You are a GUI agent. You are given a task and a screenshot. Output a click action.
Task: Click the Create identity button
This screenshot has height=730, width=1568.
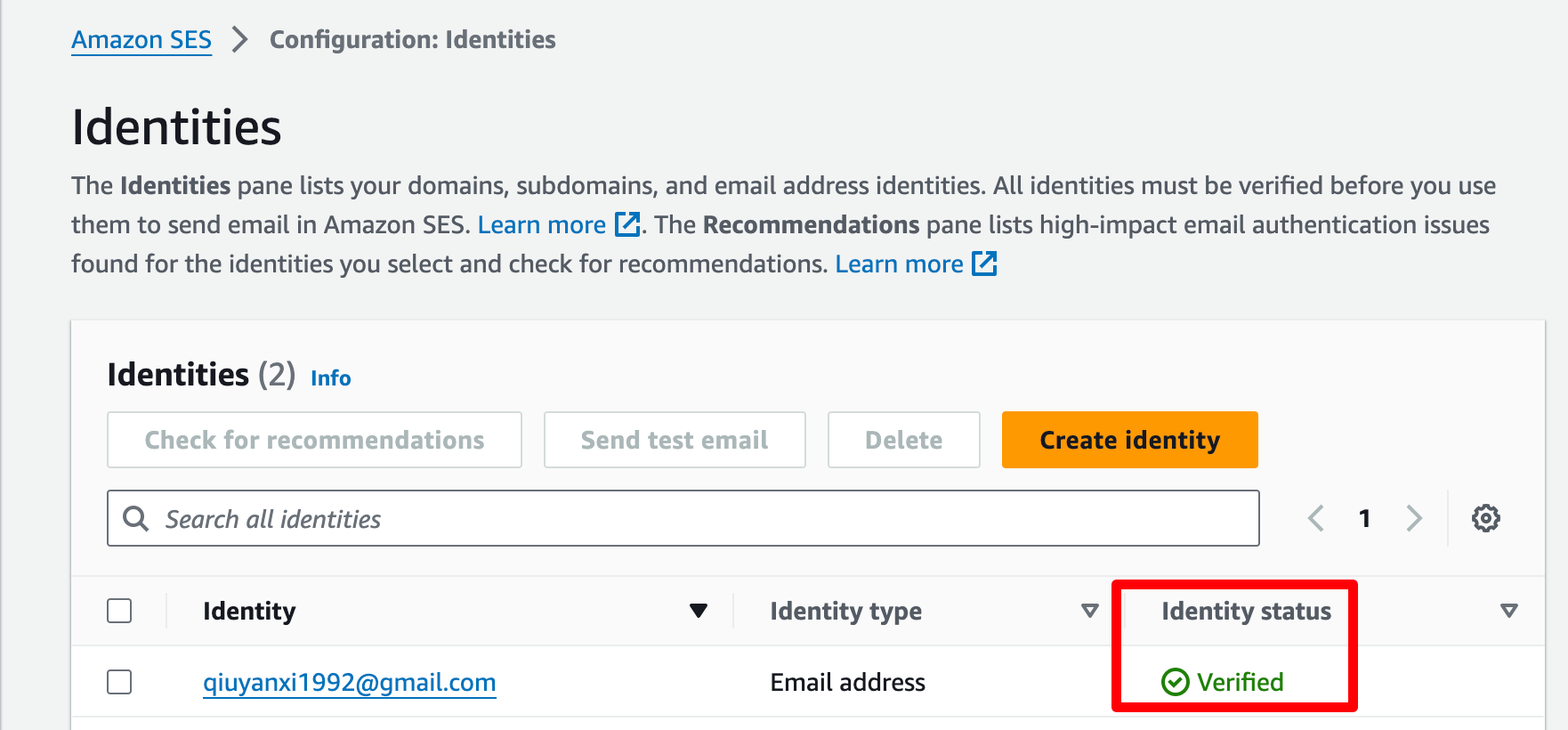[x=1130, y=440]
